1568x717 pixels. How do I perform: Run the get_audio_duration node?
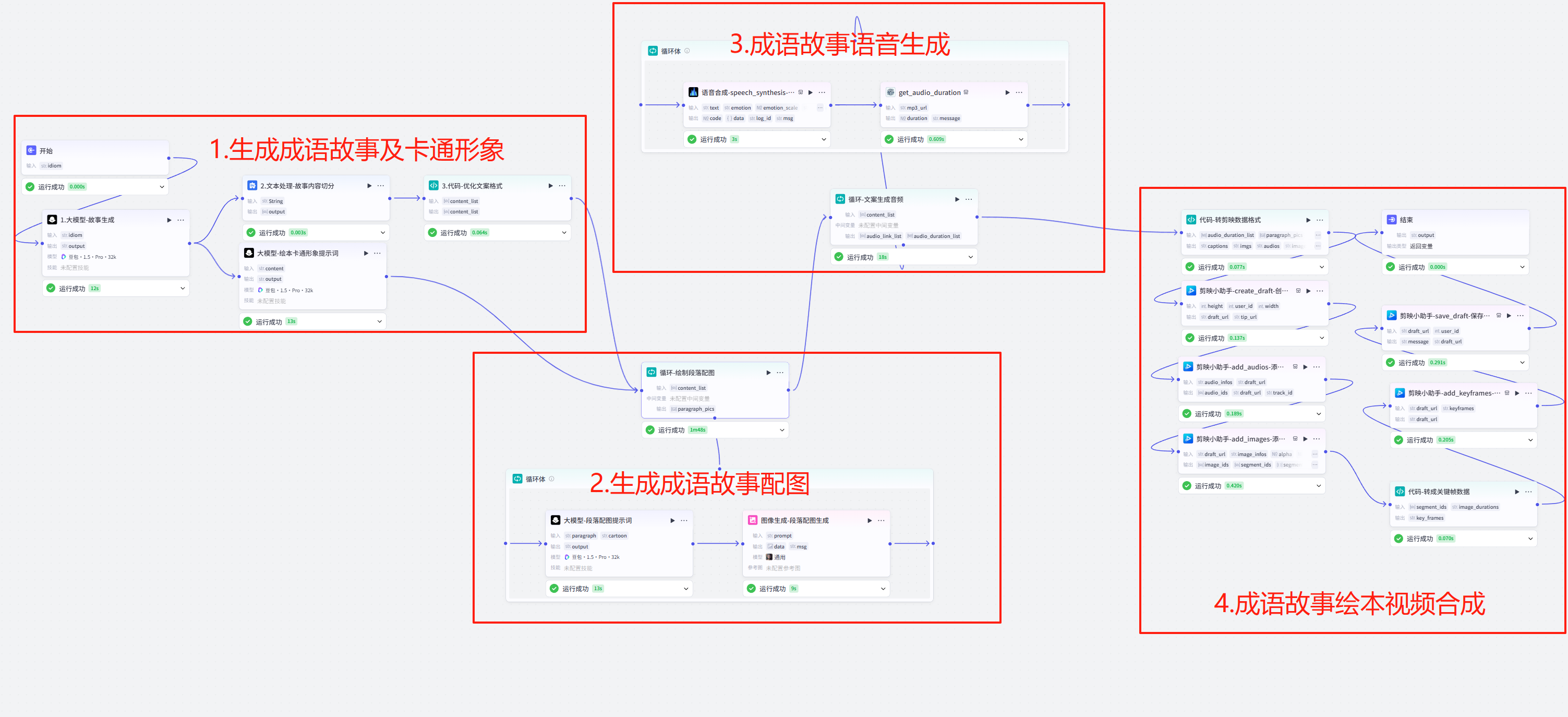pyautogui.click(x=1007, y=92)
